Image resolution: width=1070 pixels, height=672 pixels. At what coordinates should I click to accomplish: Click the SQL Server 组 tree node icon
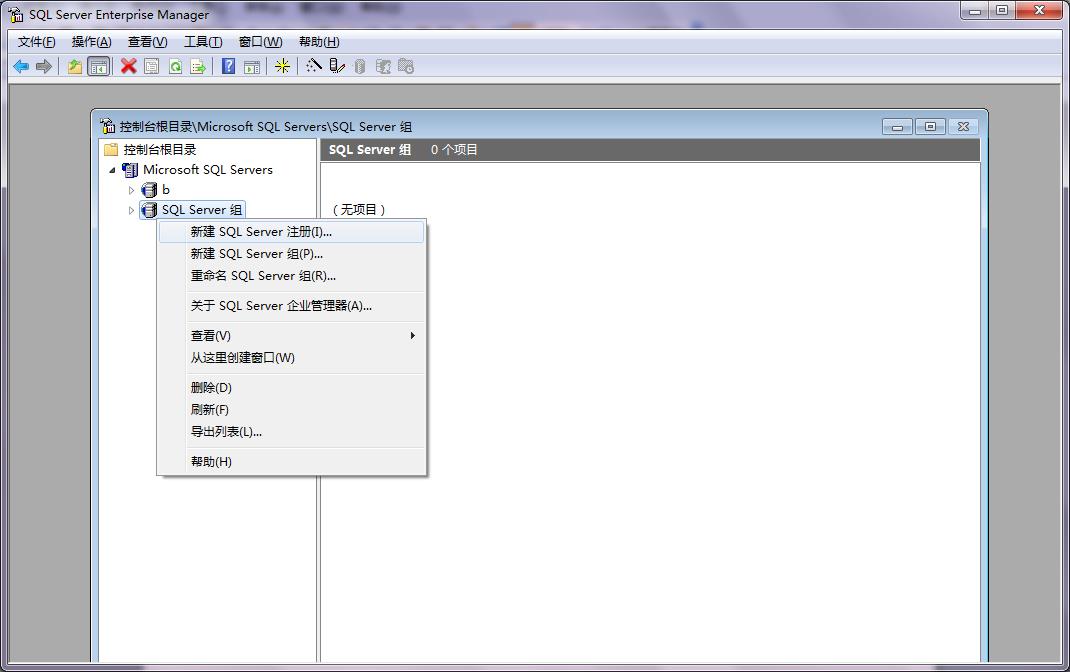pyautogui.click(x=149, y=210)
